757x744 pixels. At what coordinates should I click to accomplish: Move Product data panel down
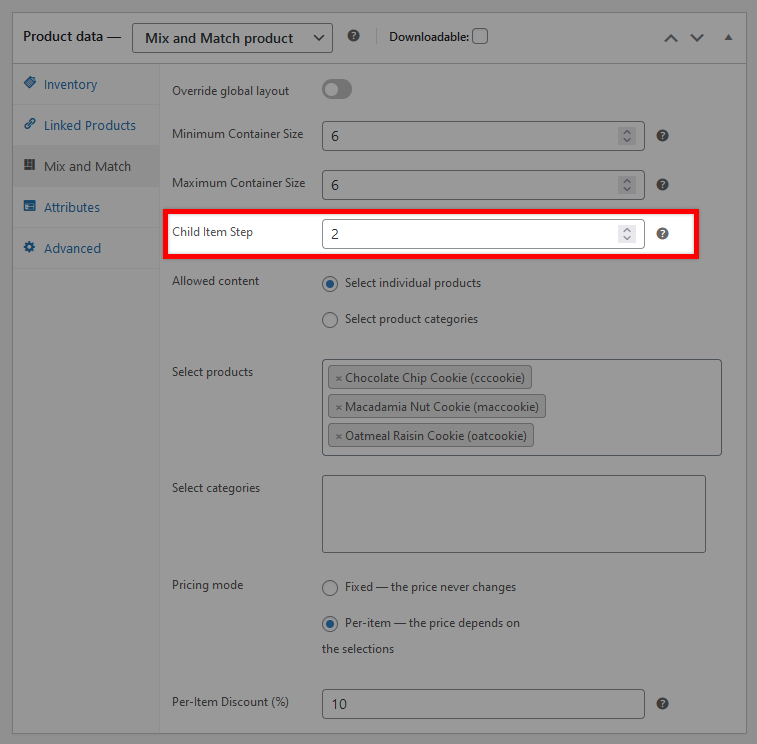coord(697,38)
